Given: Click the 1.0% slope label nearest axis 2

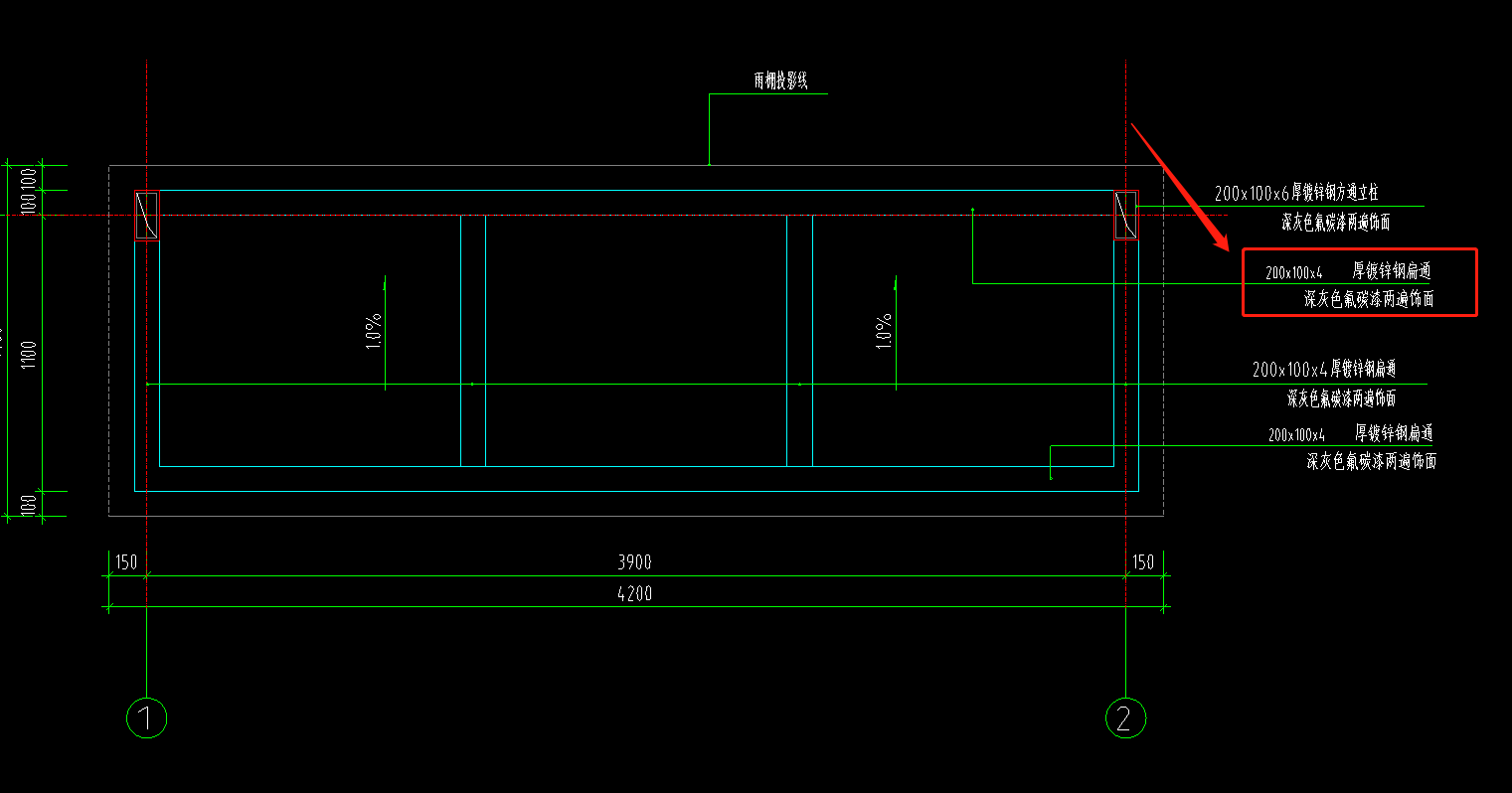Looking at the screenshot, I should [884, 332].
